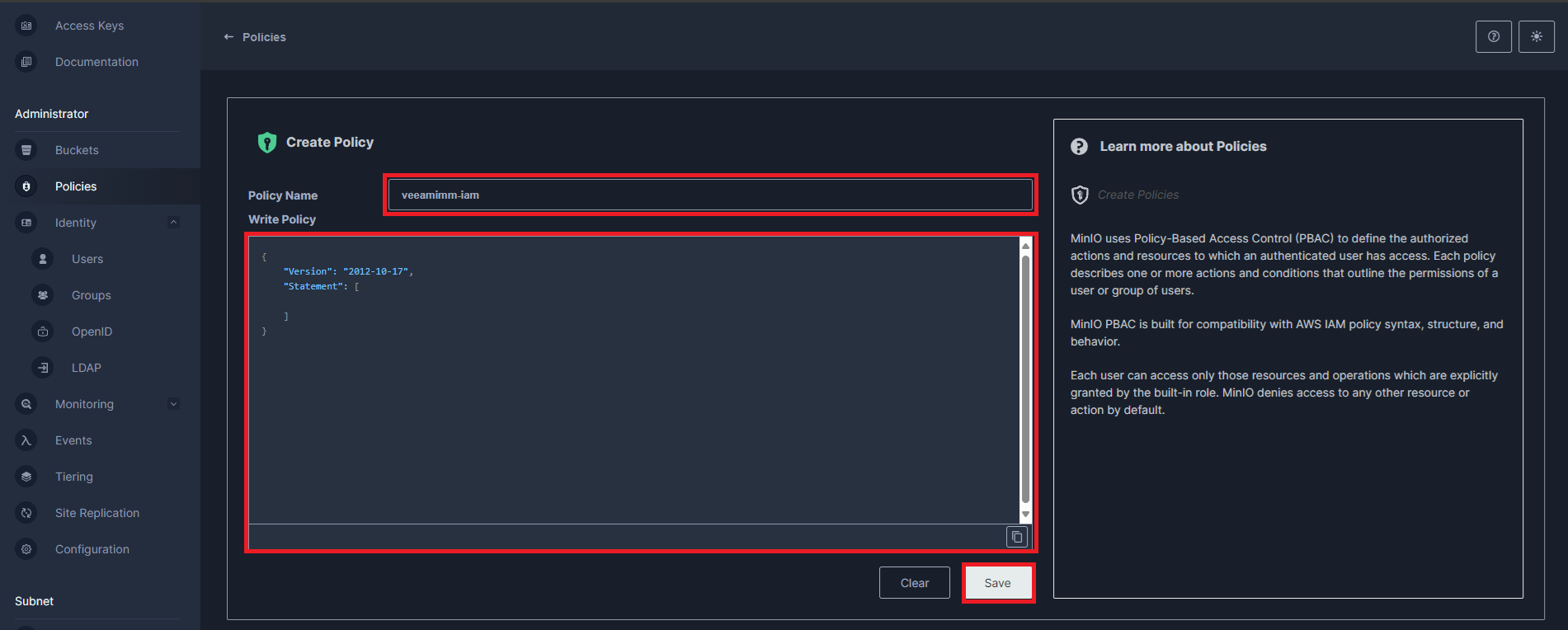Click the Configuration gear icon

[26, 549]
